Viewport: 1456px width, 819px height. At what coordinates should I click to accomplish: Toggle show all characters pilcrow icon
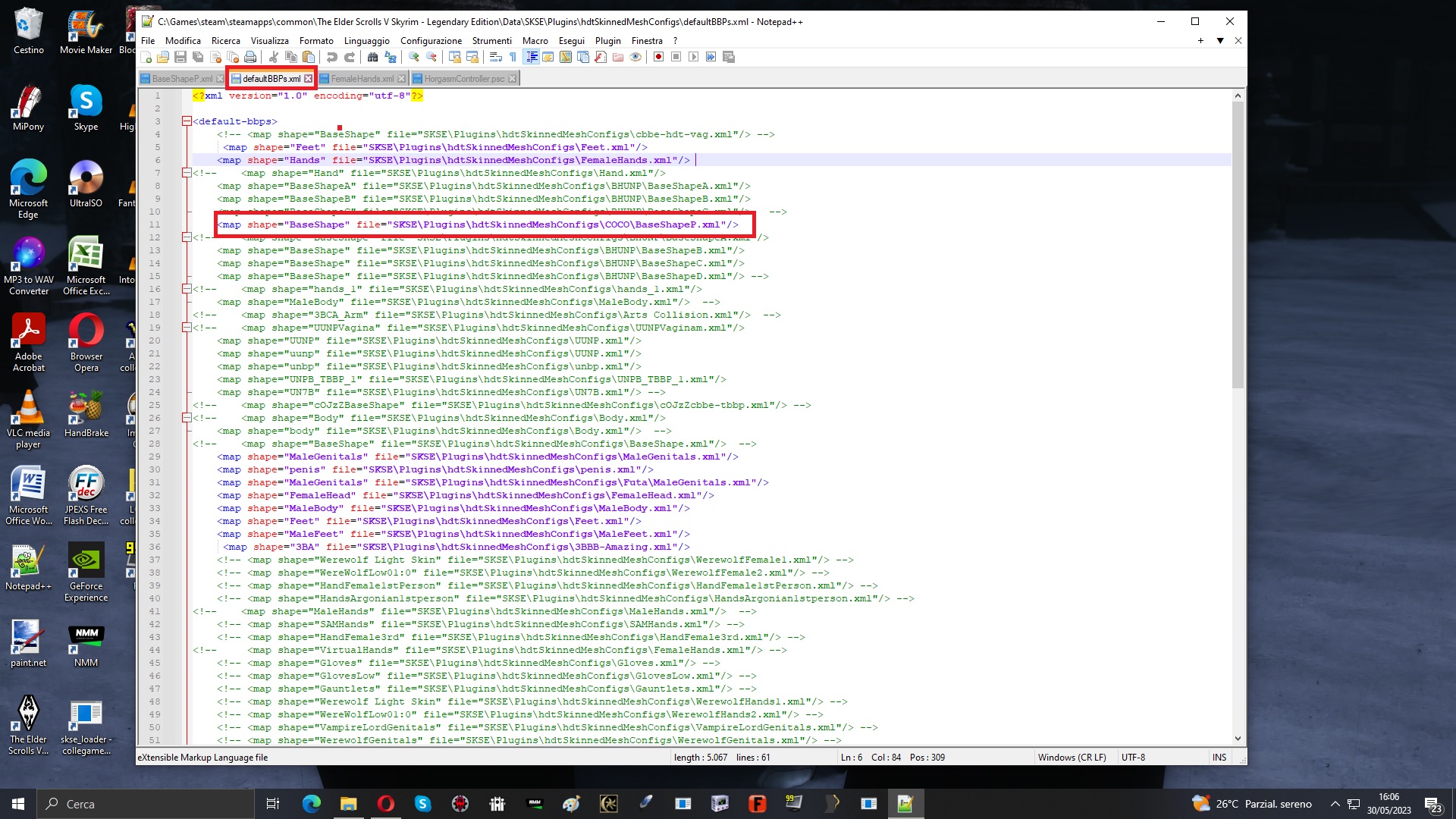513,57
